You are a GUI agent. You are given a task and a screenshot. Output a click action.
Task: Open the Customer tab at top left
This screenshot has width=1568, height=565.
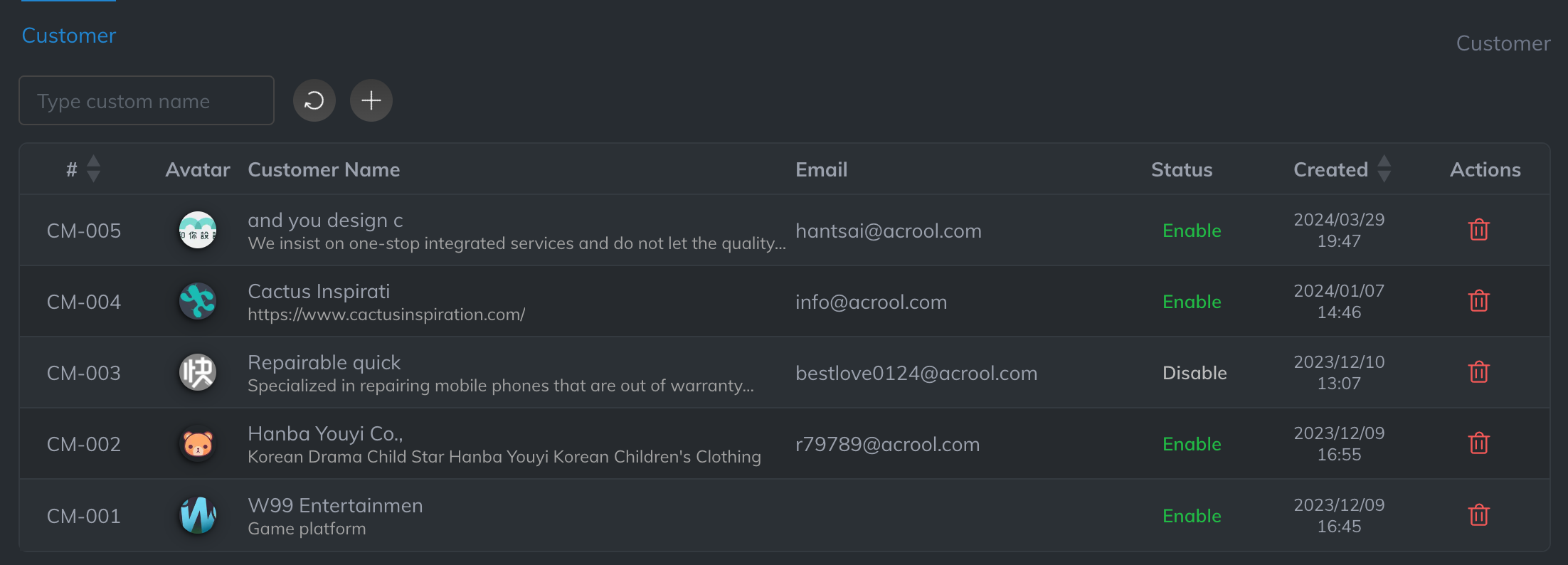pyautogui.click(x=69, y=36)
